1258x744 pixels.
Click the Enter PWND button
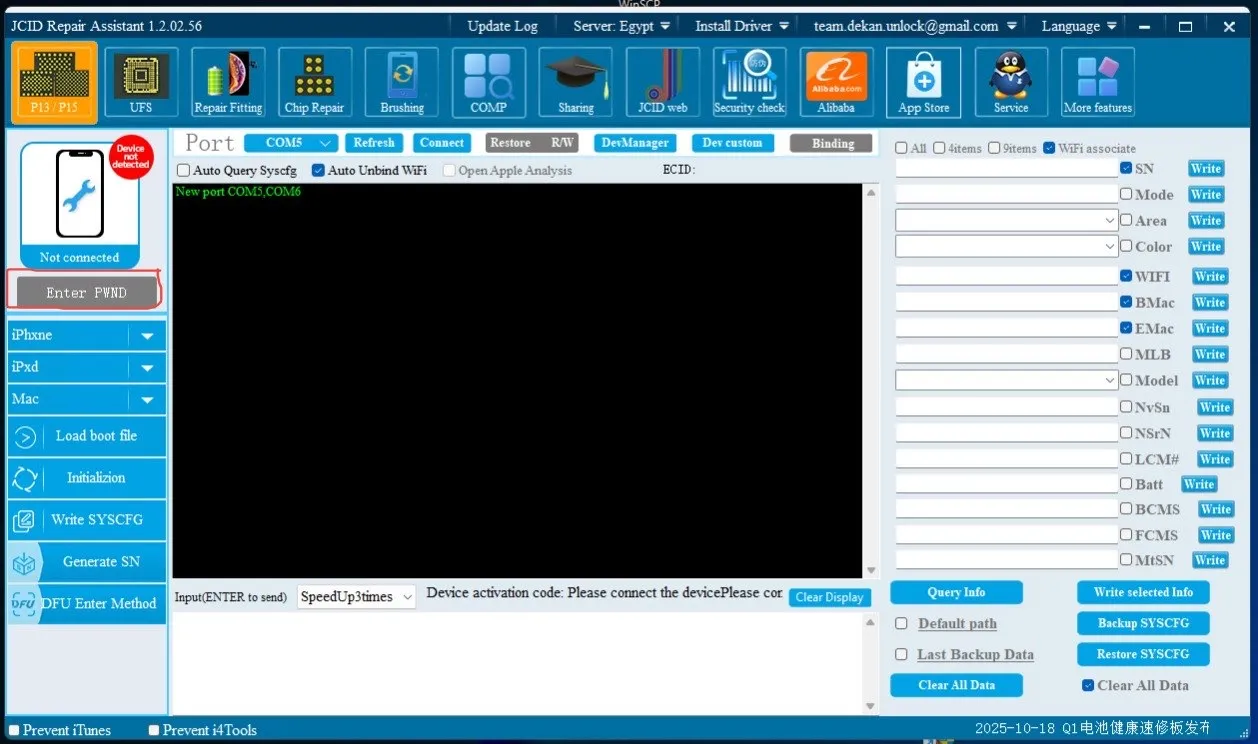87,292
